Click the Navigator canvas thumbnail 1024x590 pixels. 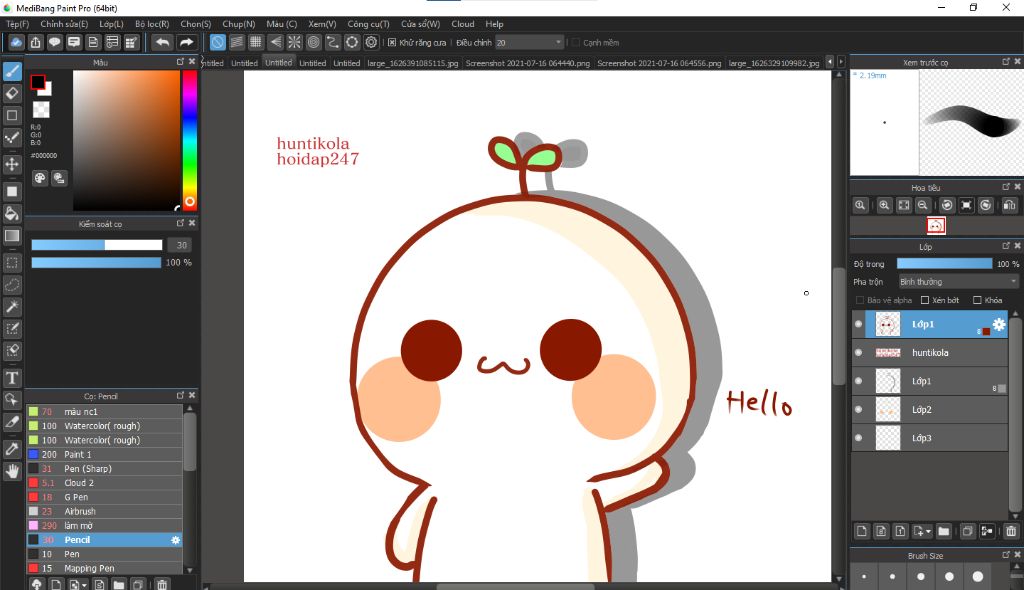[x=936, y=226]
